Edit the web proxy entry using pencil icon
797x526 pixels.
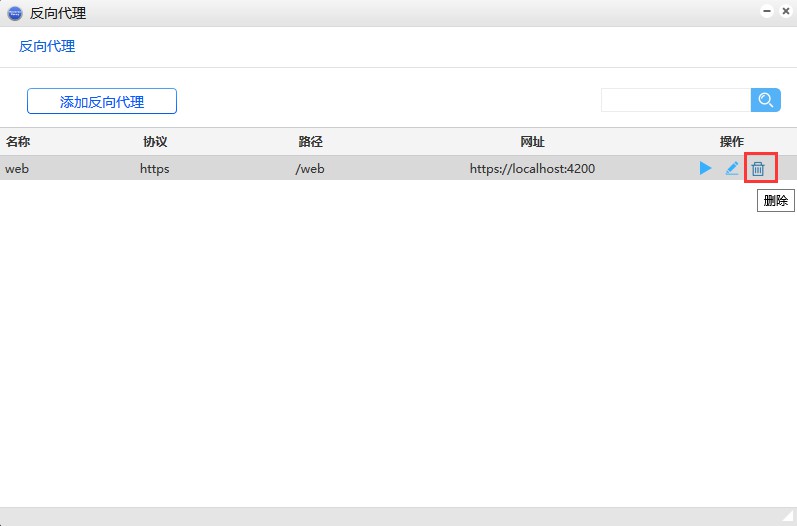point(732,168)
